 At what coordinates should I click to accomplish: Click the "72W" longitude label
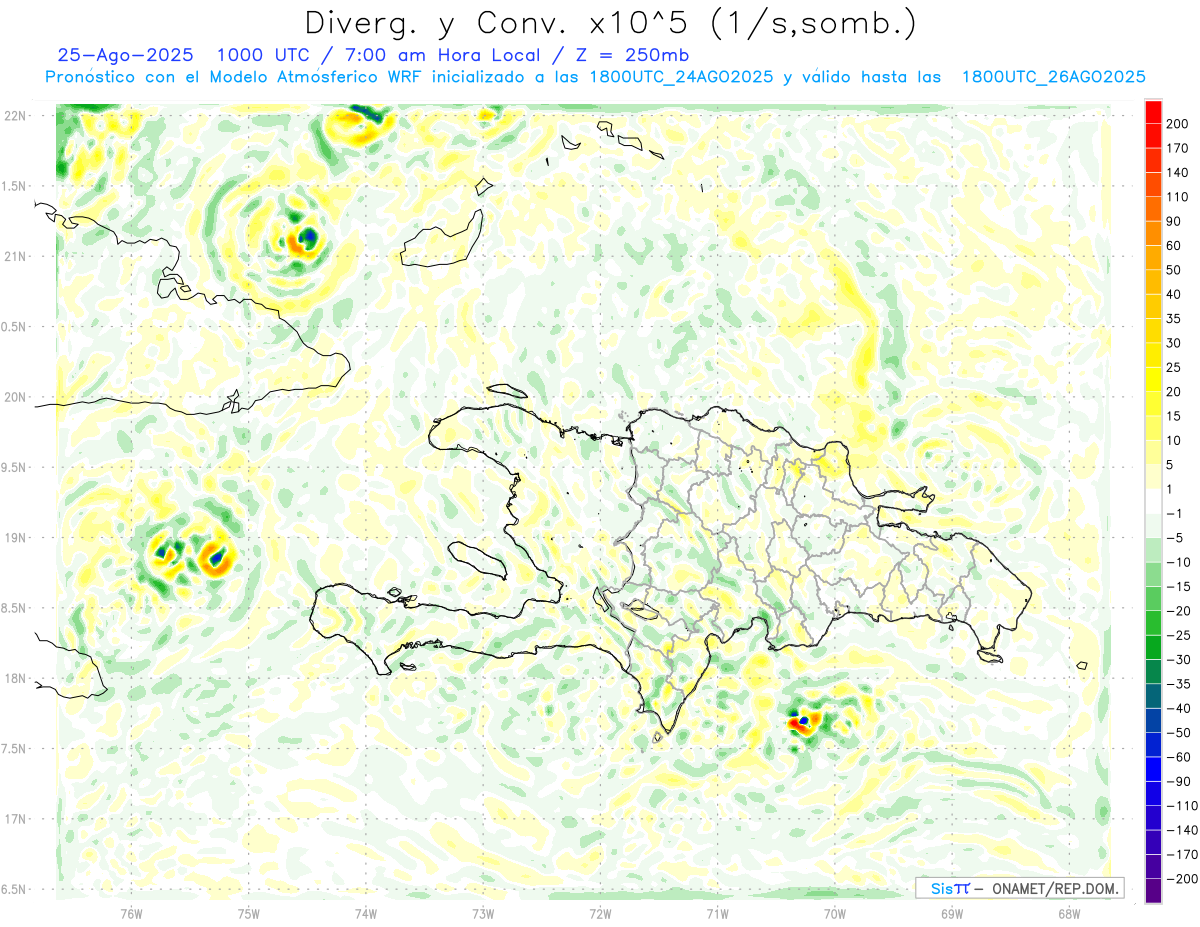coord(601,913)
